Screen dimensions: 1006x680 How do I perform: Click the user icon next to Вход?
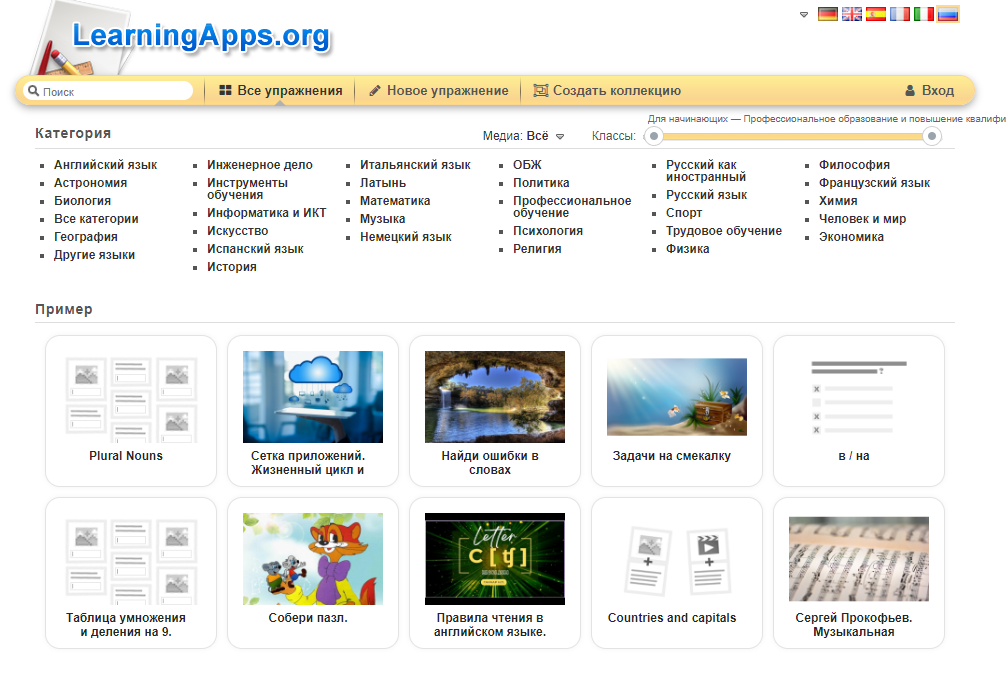pos(910,90)
